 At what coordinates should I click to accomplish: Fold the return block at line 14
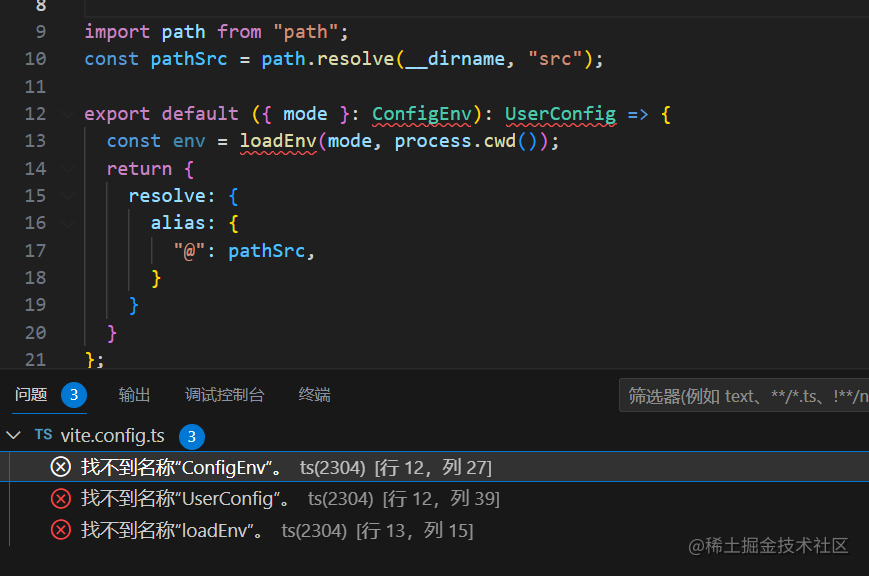point(68,168)
